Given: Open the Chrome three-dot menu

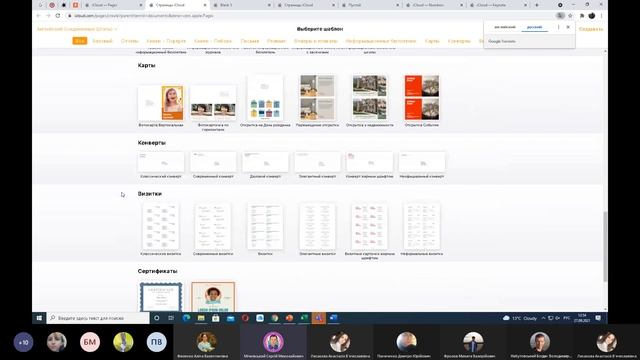Looking at the screenshot, I should 601,16.
